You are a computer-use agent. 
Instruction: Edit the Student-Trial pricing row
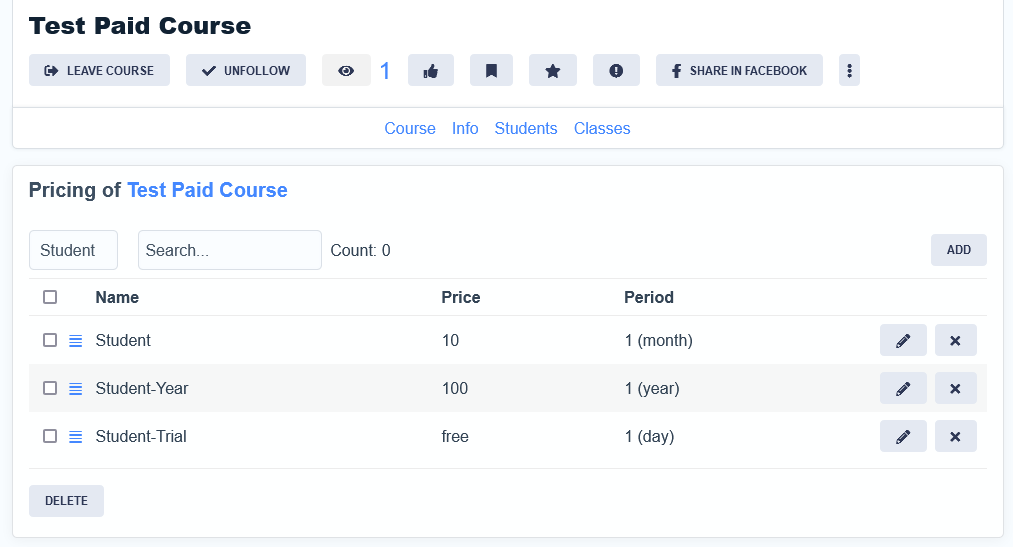coord(903,436)
